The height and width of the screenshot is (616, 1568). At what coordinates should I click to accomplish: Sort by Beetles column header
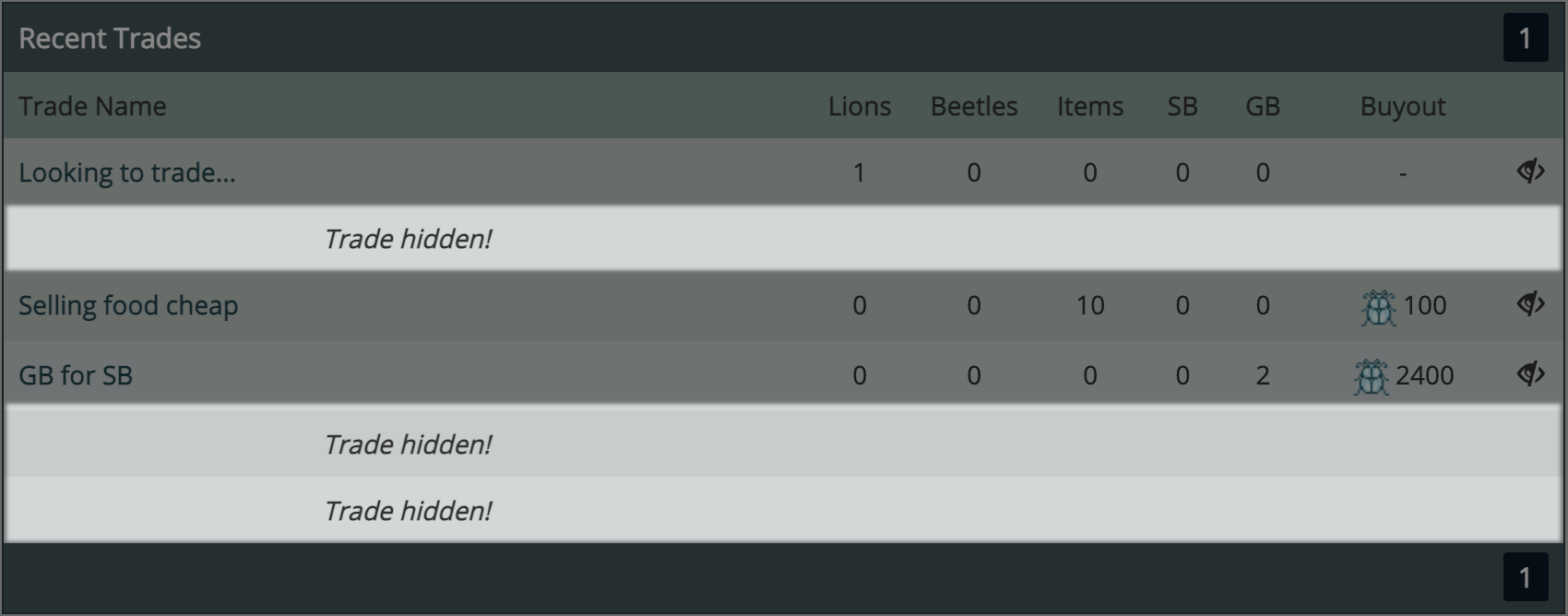click(x=974, y=106)
